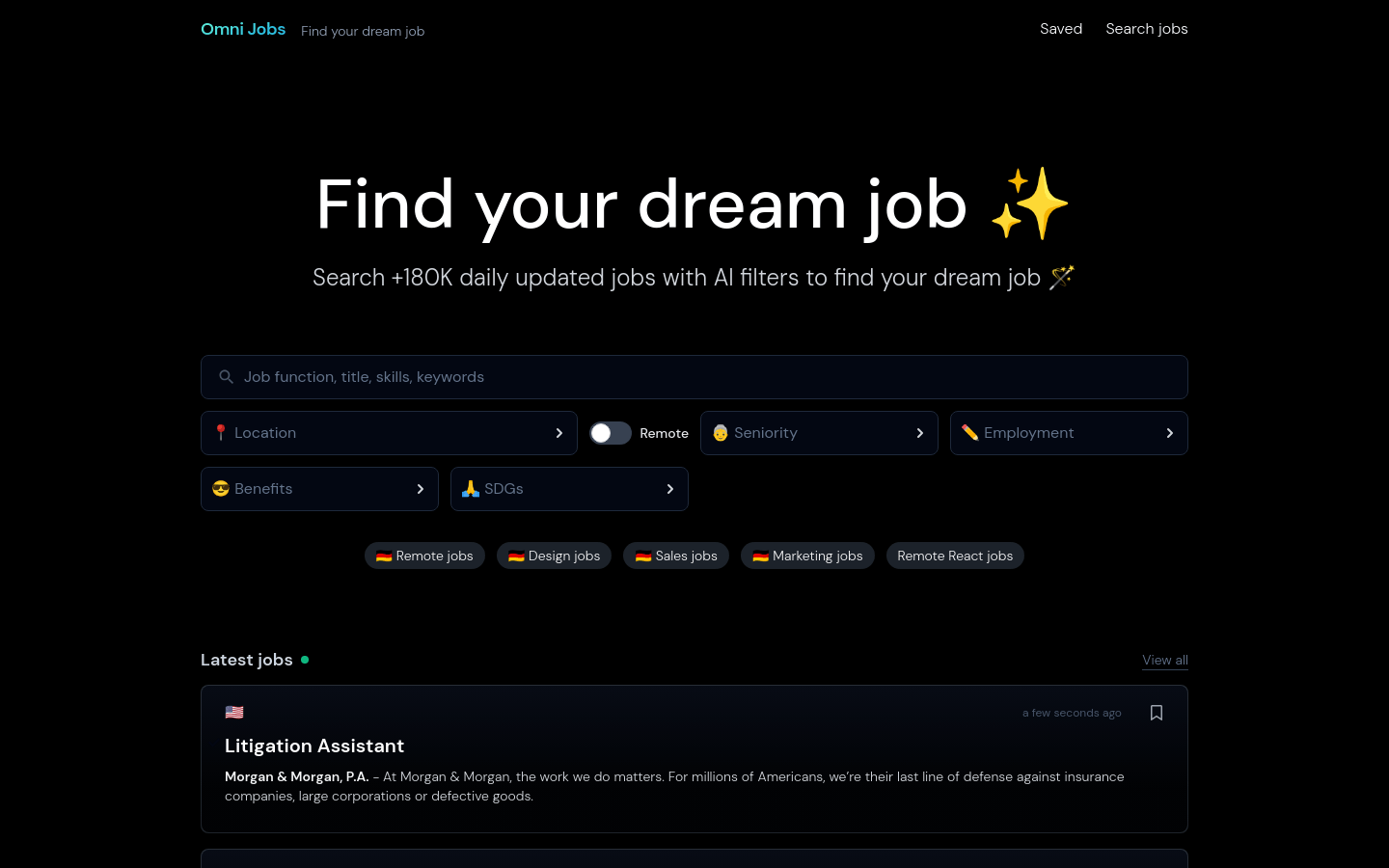
Task: Click the baby emoji on Seniority filter
Action: pyautogui.click(x=721, y=433)
